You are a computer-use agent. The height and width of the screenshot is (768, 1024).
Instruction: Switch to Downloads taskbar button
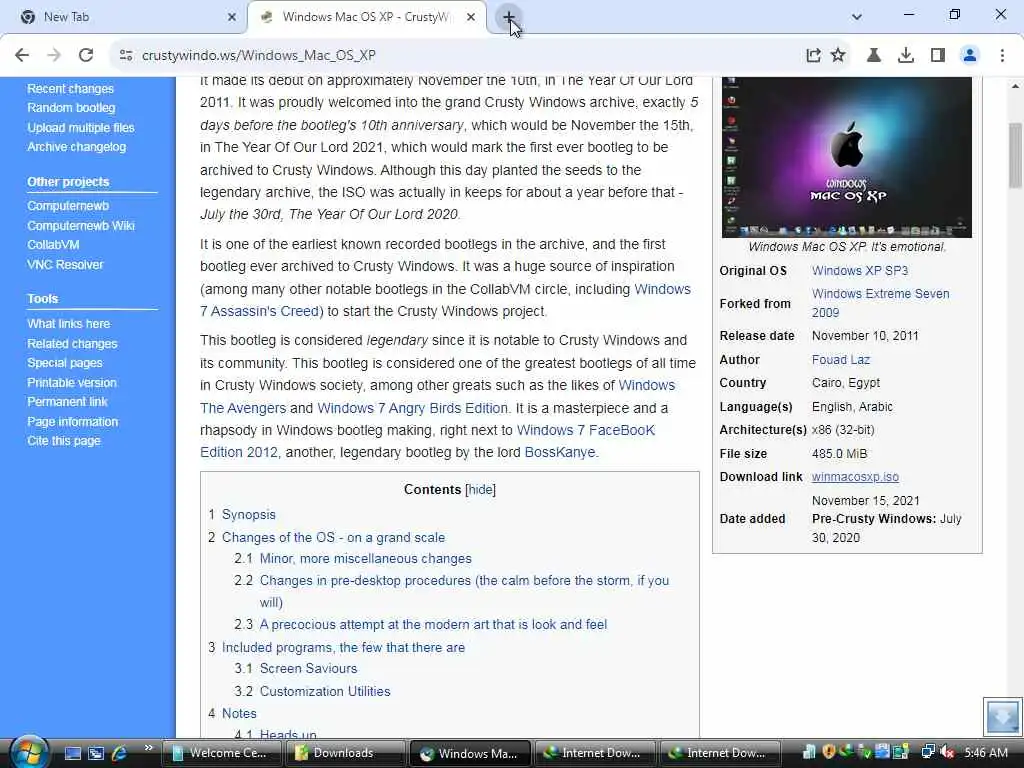[344, 753]
